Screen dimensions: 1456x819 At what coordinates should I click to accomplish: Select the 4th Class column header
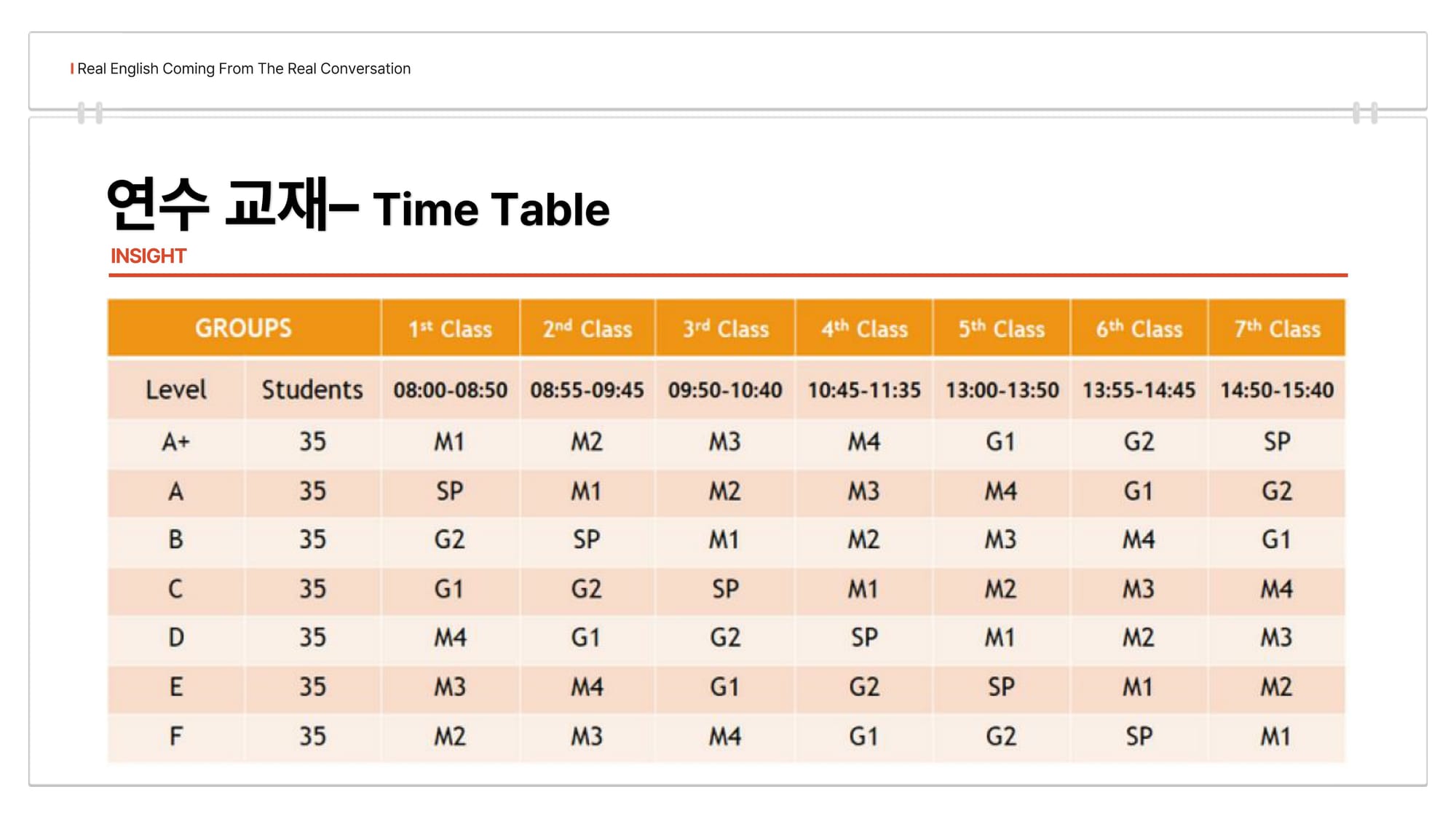point(864,329)
